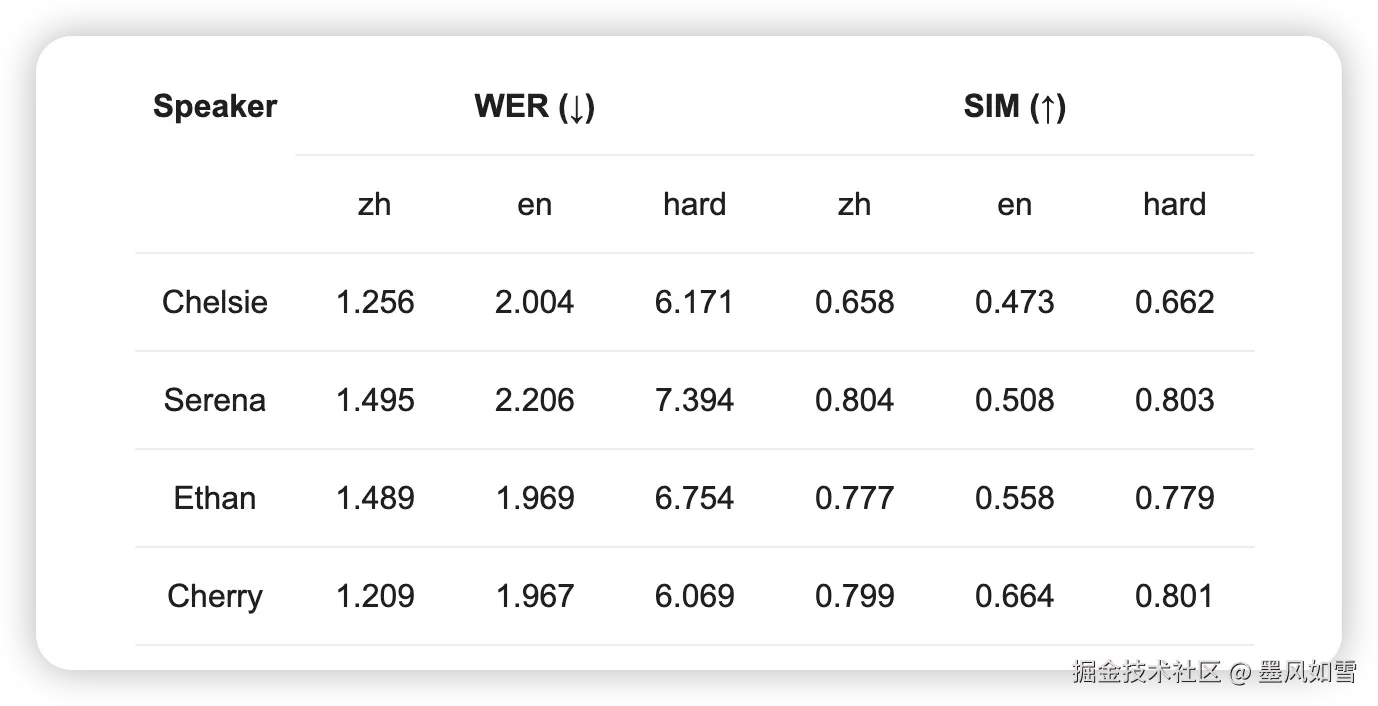
Task: Click Ethan's SIM hard value 0.779
Action: tap(1175, 498)
